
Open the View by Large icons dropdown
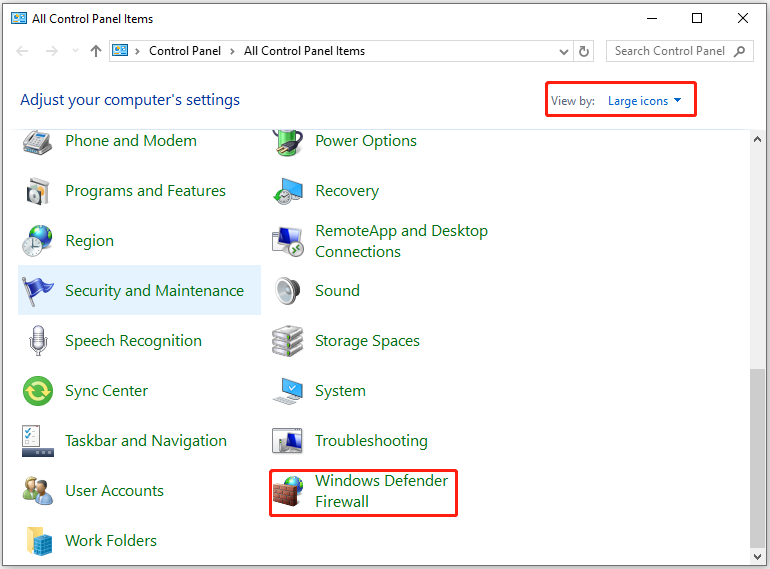(644, 101)
